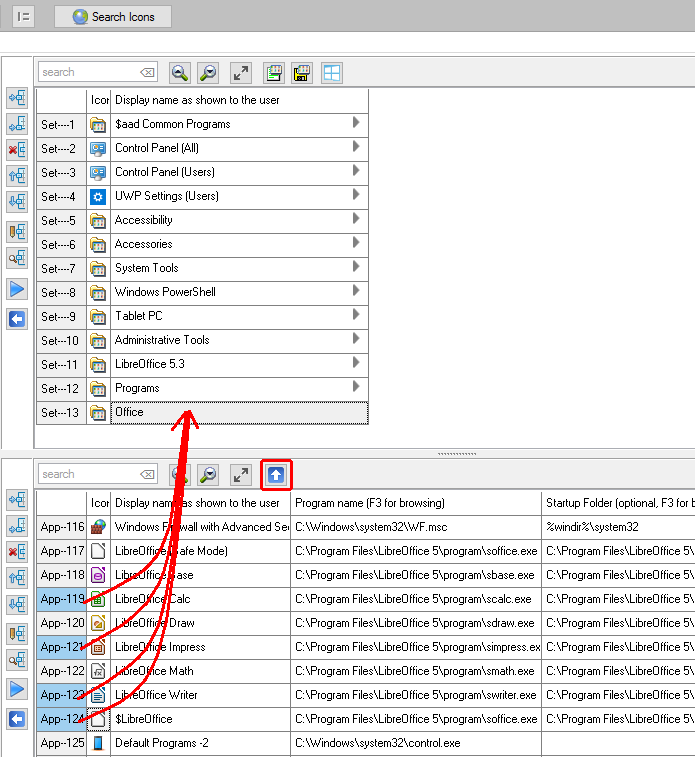695x757 pixels.
Task: Expand the Windows PowerShell set arrow
Action: click(356, 291)
